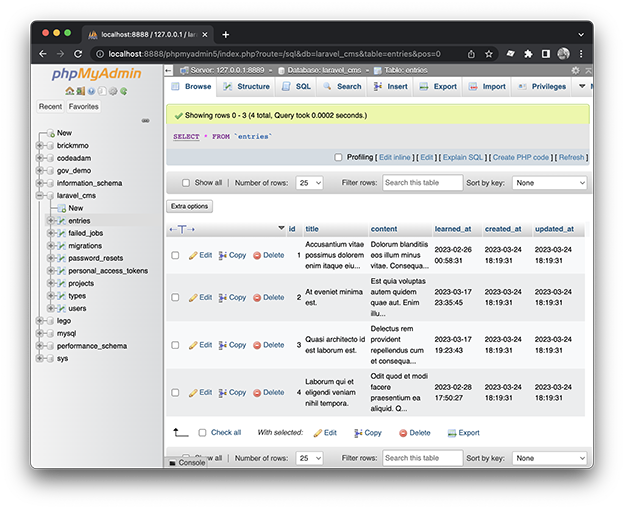
Task: Toggle the Profiling checkbox
Action: [x=338, y=158]
